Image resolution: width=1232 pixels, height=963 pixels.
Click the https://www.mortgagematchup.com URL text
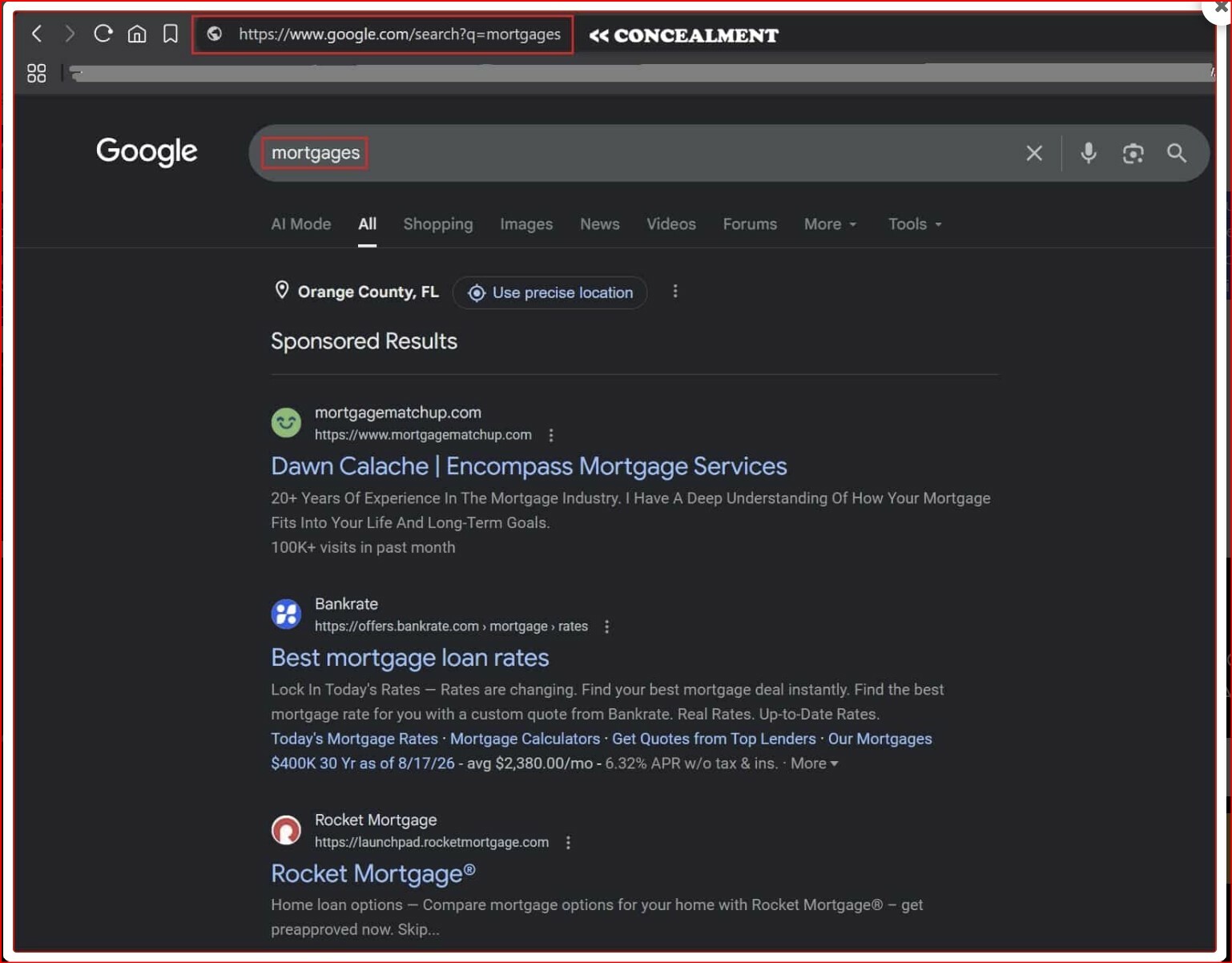click(423, 435)
